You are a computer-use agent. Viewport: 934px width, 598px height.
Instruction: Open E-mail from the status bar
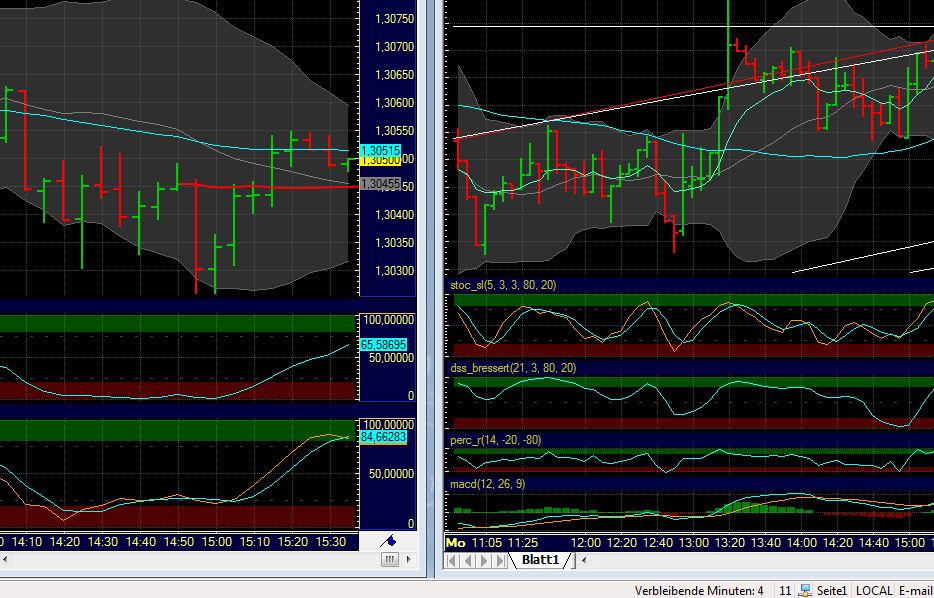(x=917, y=590)
